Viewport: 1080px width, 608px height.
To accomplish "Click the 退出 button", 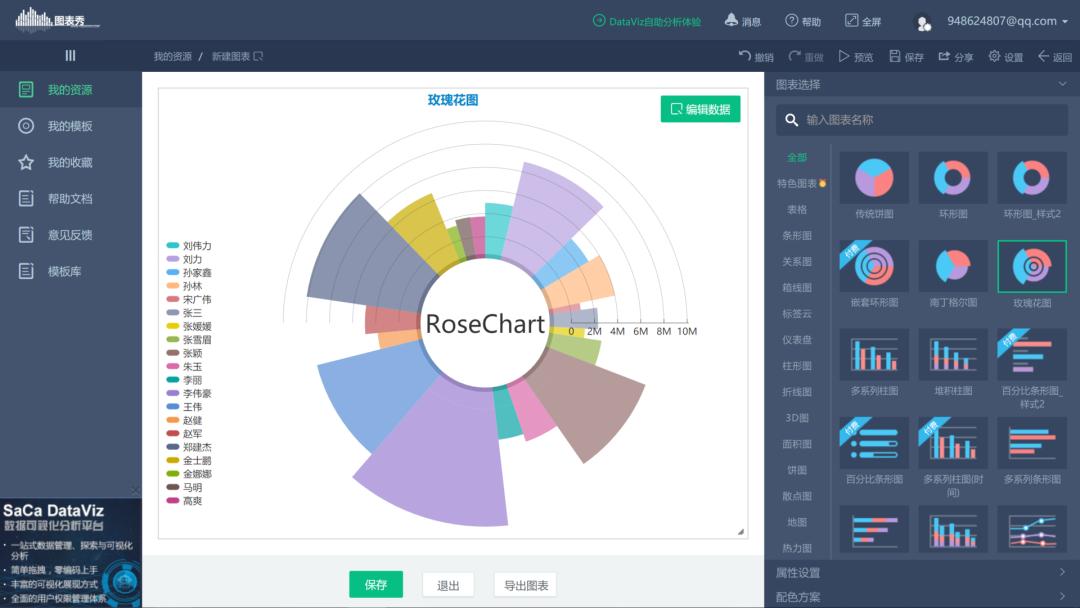I will [448, 585].
